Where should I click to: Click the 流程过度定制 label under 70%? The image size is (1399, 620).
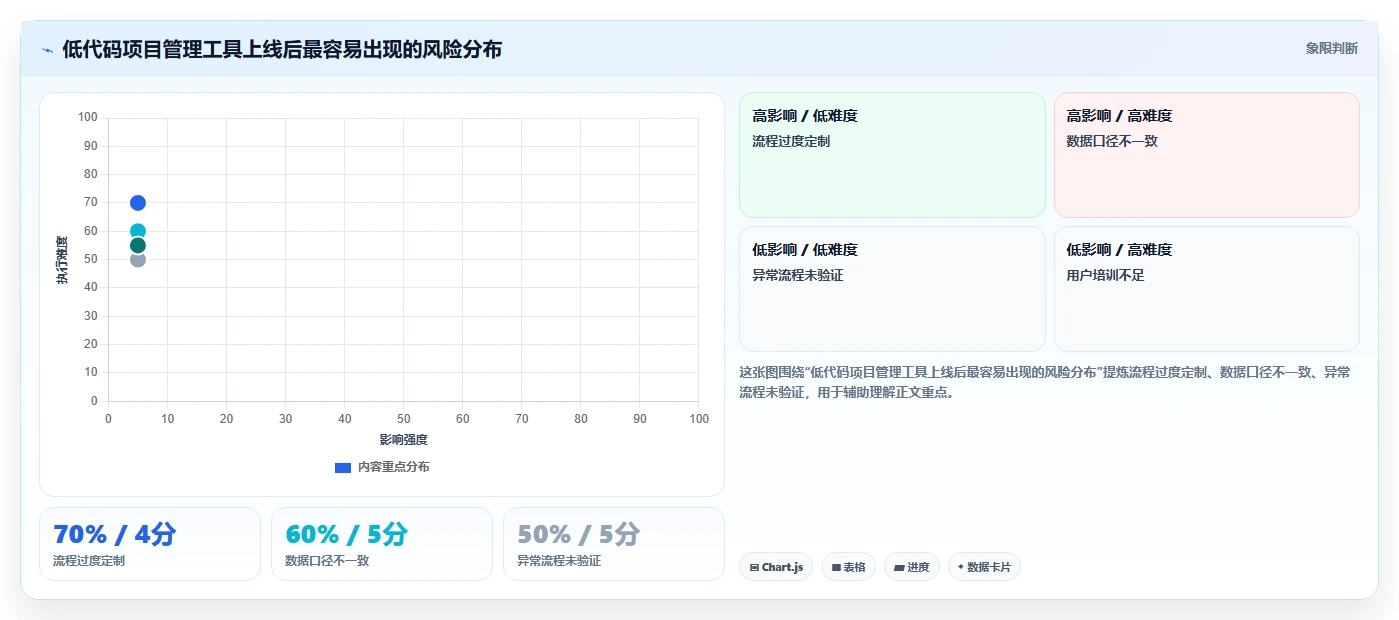click(x=89, y=561)
